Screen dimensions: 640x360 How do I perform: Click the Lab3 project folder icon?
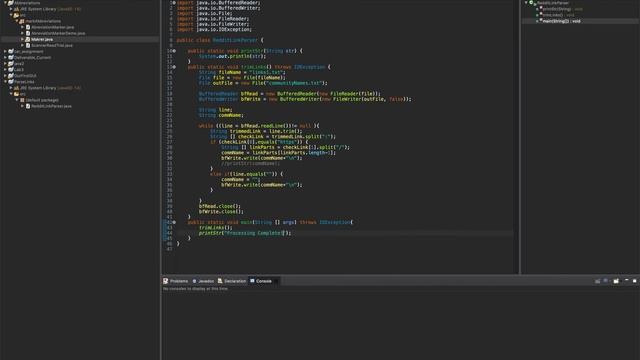[x=11, y=69]
